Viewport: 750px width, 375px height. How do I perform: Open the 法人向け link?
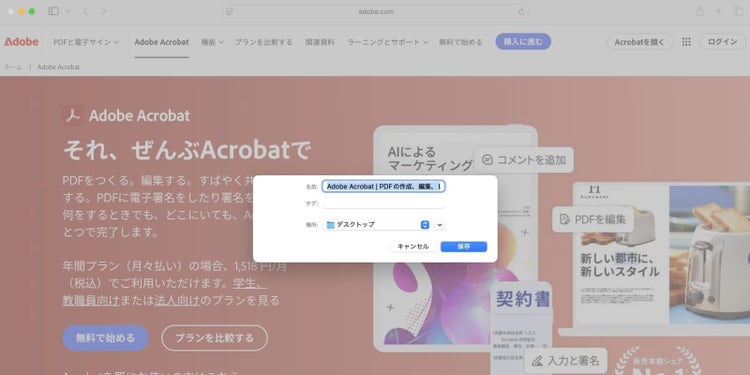177,300
